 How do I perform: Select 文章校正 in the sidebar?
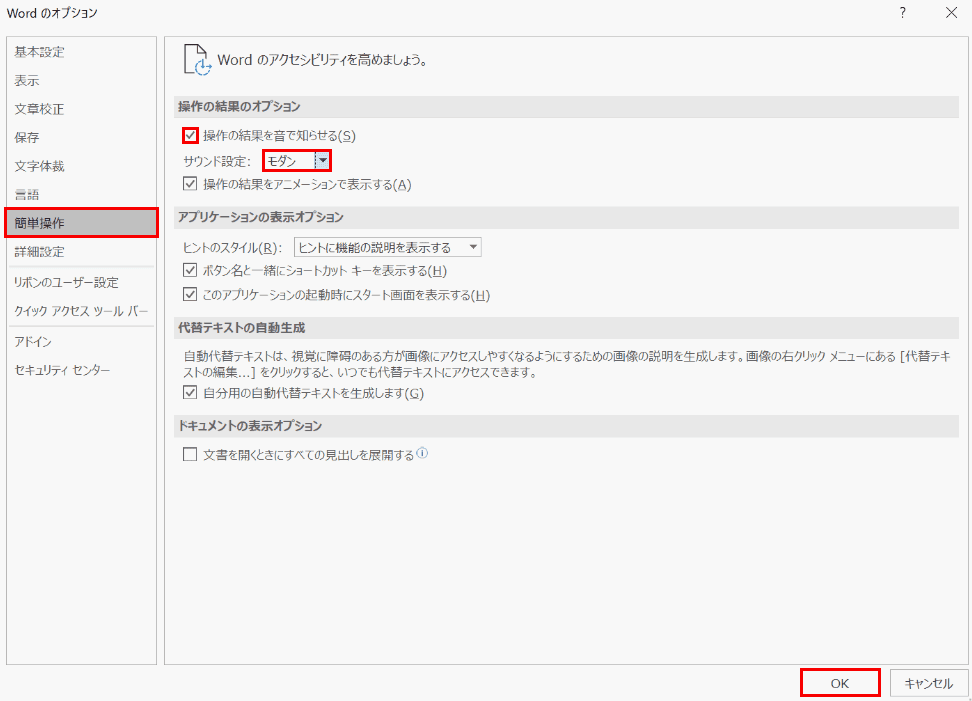[x=81, y=109]
